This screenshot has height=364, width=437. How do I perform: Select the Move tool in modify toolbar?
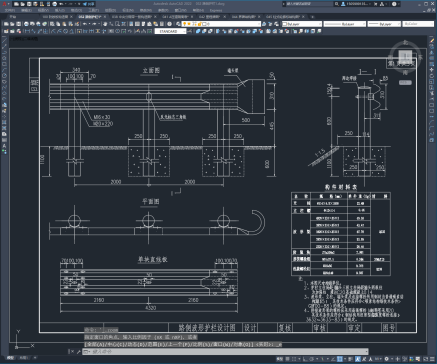pyautogui.click(x=432, y=70)
